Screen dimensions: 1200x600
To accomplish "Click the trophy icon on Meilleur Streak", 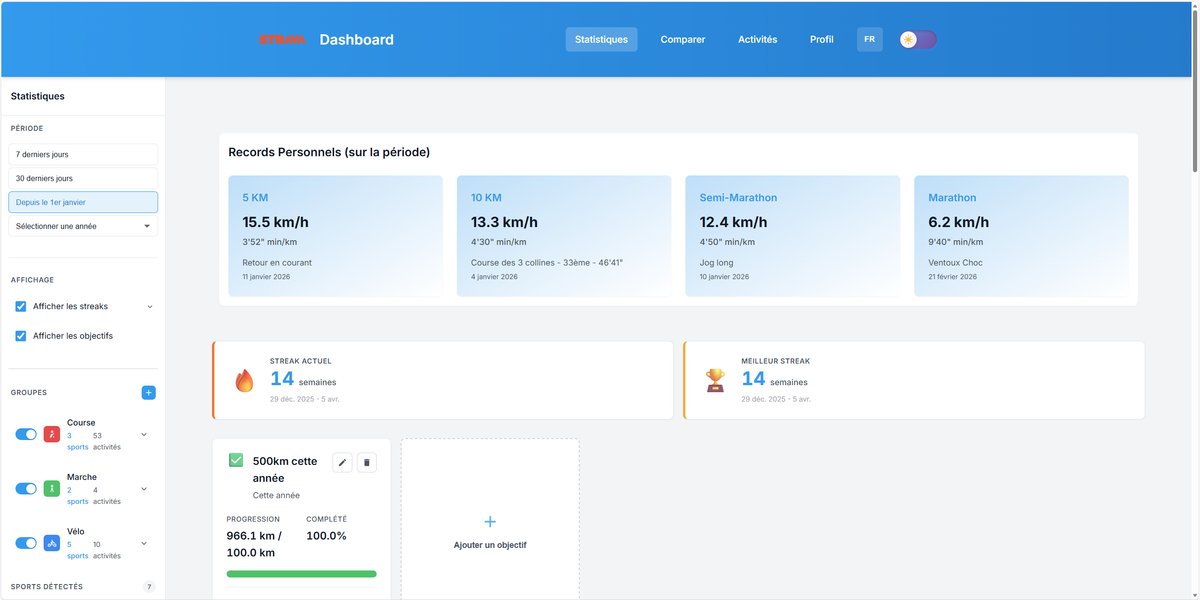I will [715, 379].
